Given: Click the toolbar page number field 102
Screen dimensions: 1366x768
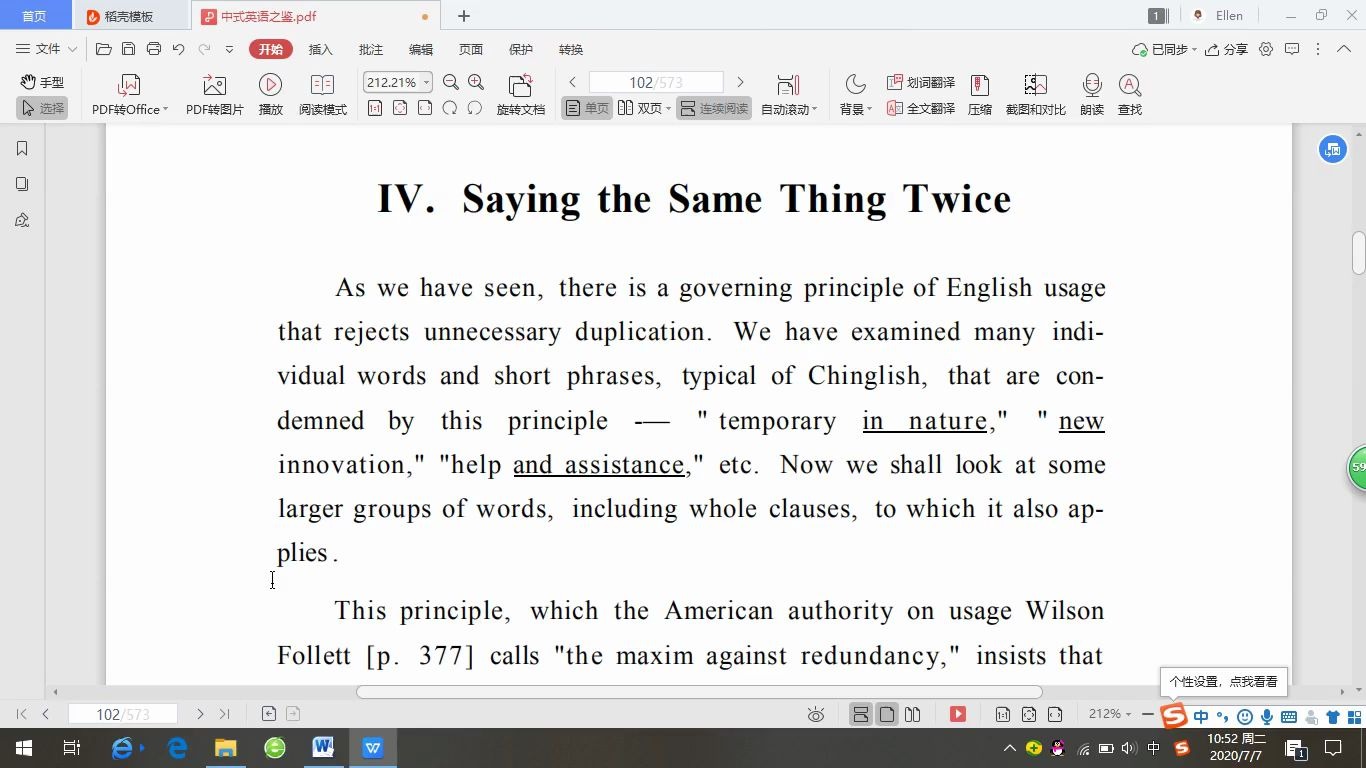Looking at the screenshot, I should click(x=655, y=82).
